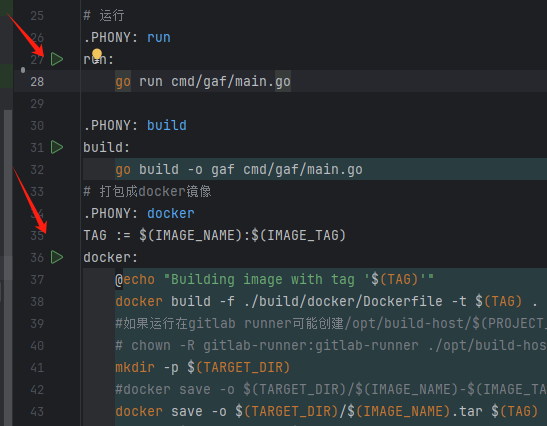
Task: Run the 'build' target via gutter play icon
Action: click(x=57, y=147)
